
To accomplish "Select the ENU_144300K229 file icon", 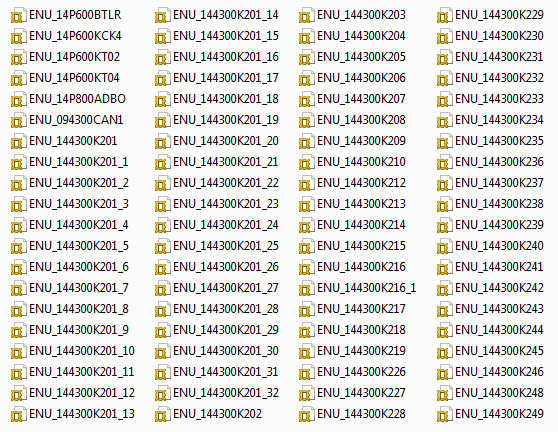I will click(x=444, y=16).
